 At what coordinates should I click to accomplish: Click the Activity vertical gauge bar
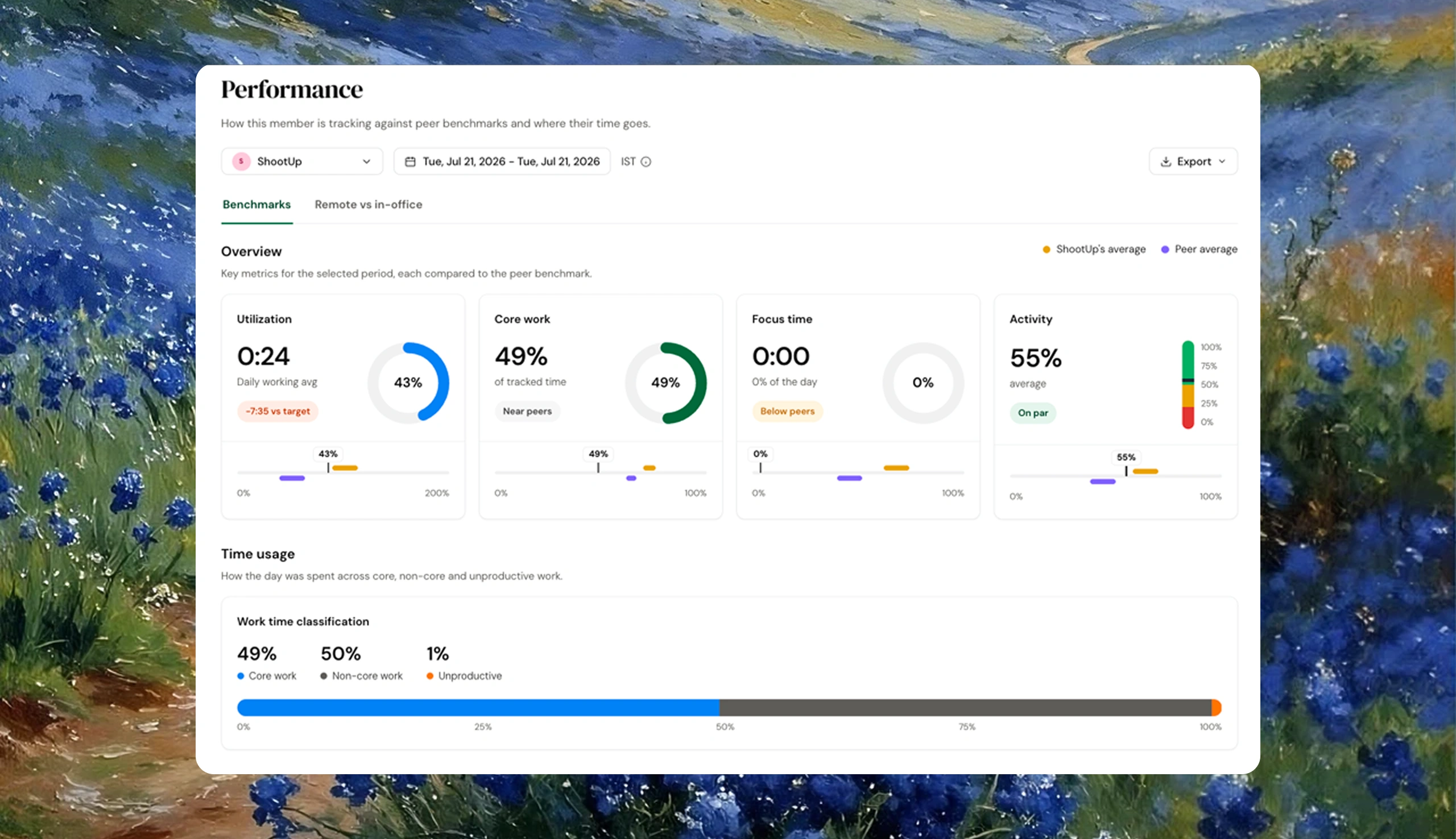1188,384
